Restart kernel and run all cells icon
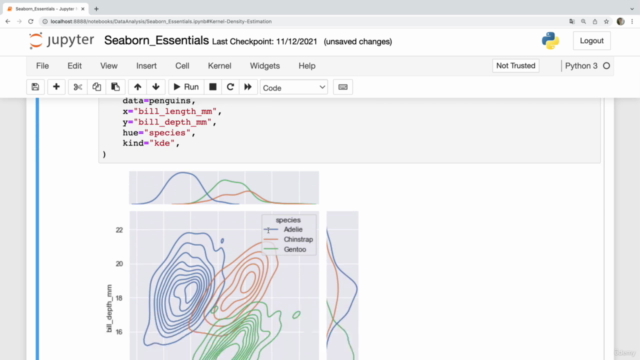The image size is (640, 360). pos(248,87)
